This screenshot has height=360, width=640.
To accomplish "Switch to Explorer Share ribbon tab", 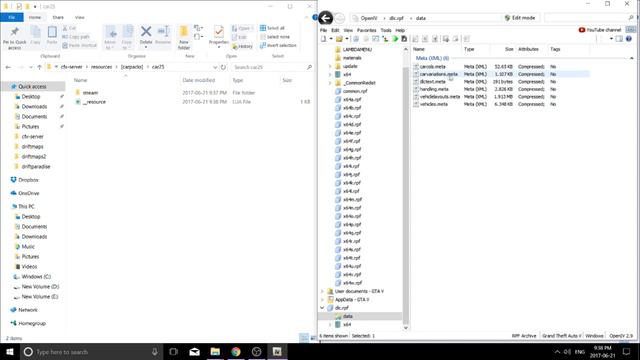I will point(58,18).
